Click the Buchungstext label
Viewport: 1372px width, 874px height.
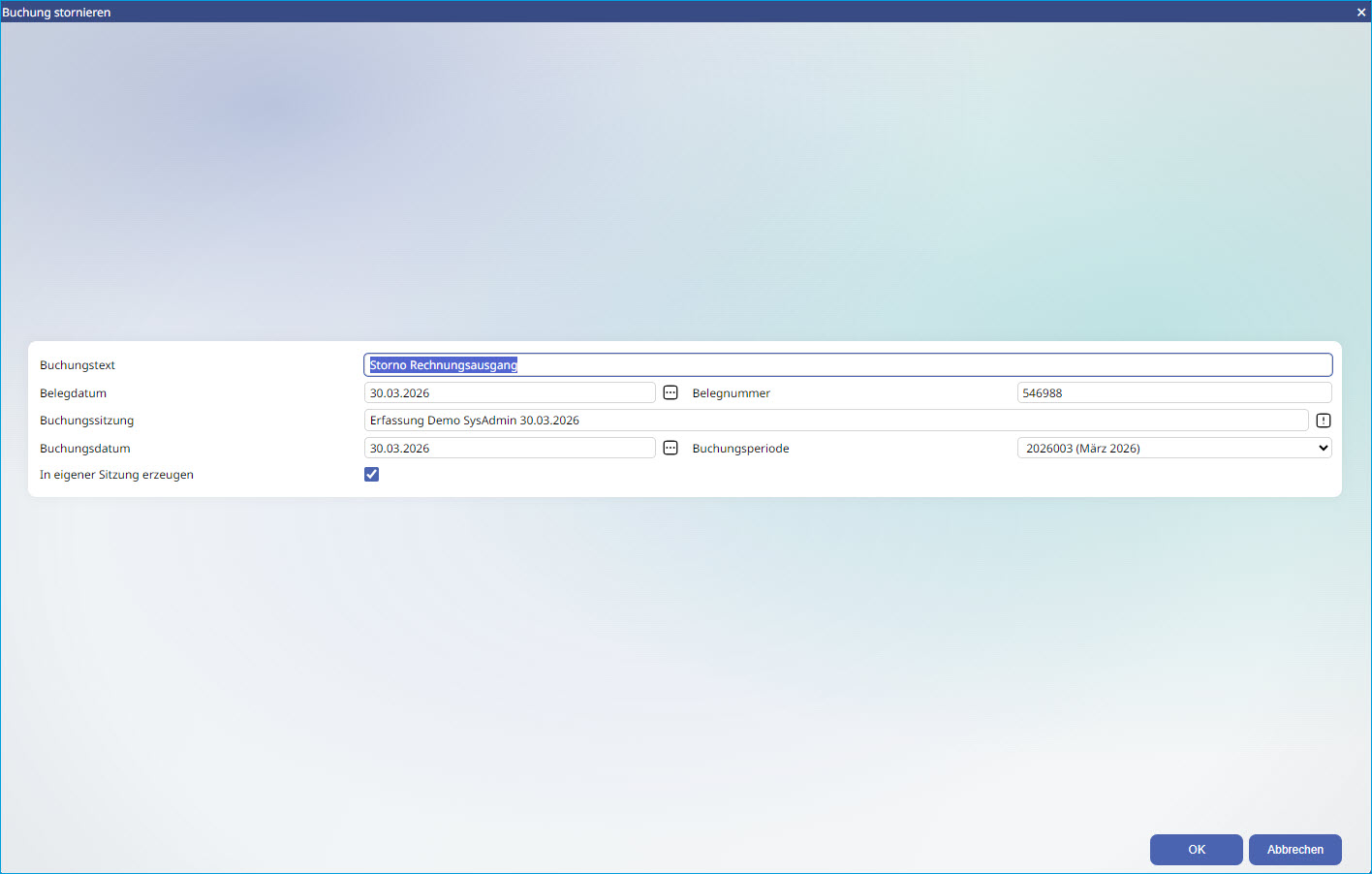[78, 365]
